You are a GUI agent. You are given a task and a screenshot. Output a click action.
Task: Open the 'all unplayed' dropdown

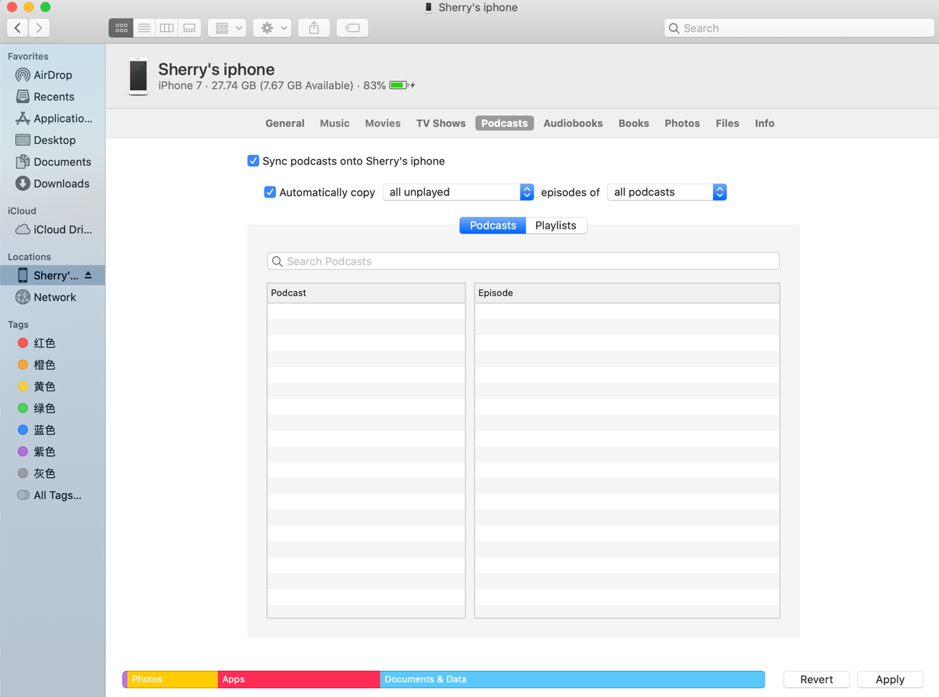458,192
